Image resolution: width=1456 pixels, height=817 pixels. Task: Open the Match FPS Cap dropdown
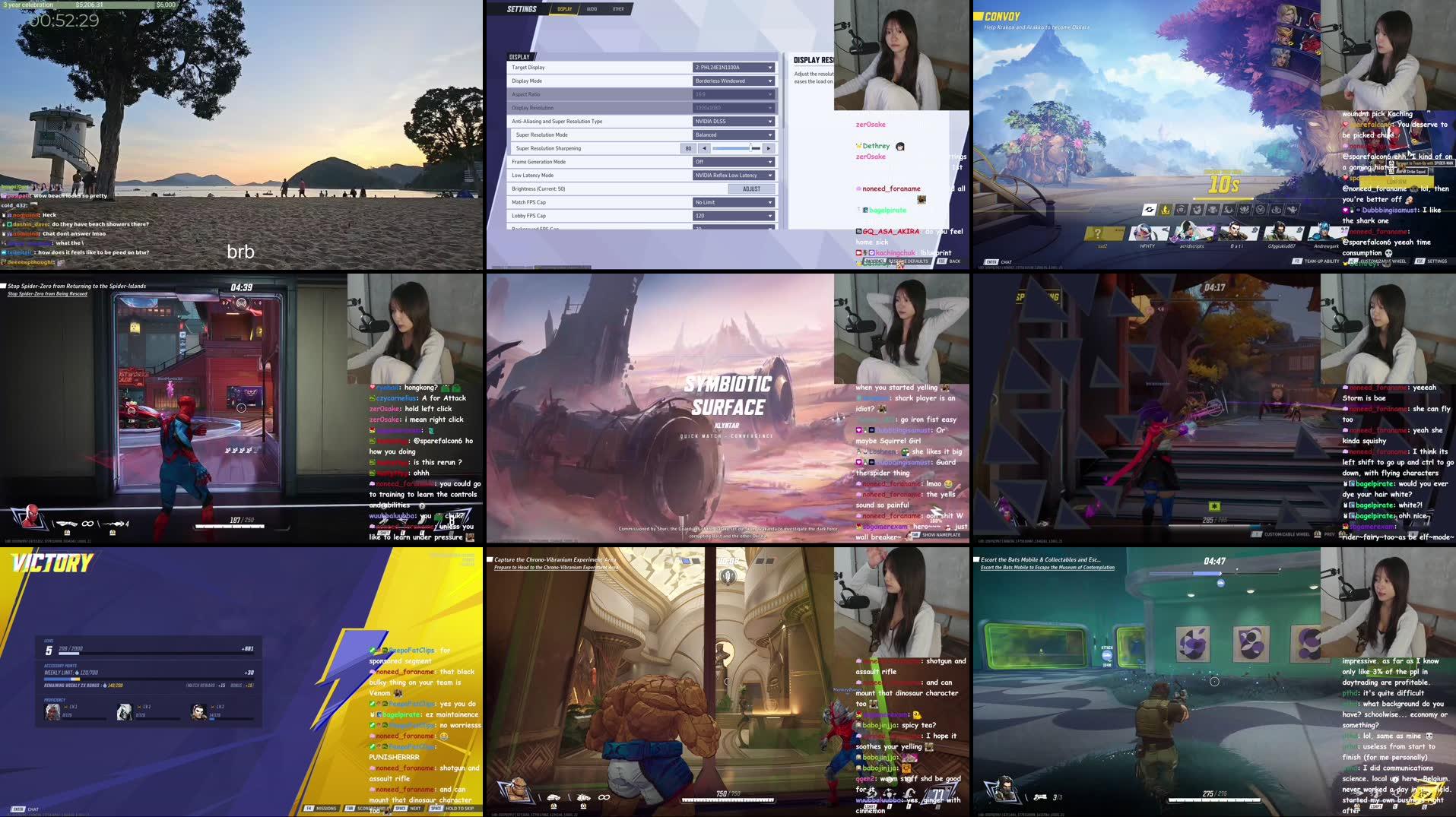coord(734,203)
